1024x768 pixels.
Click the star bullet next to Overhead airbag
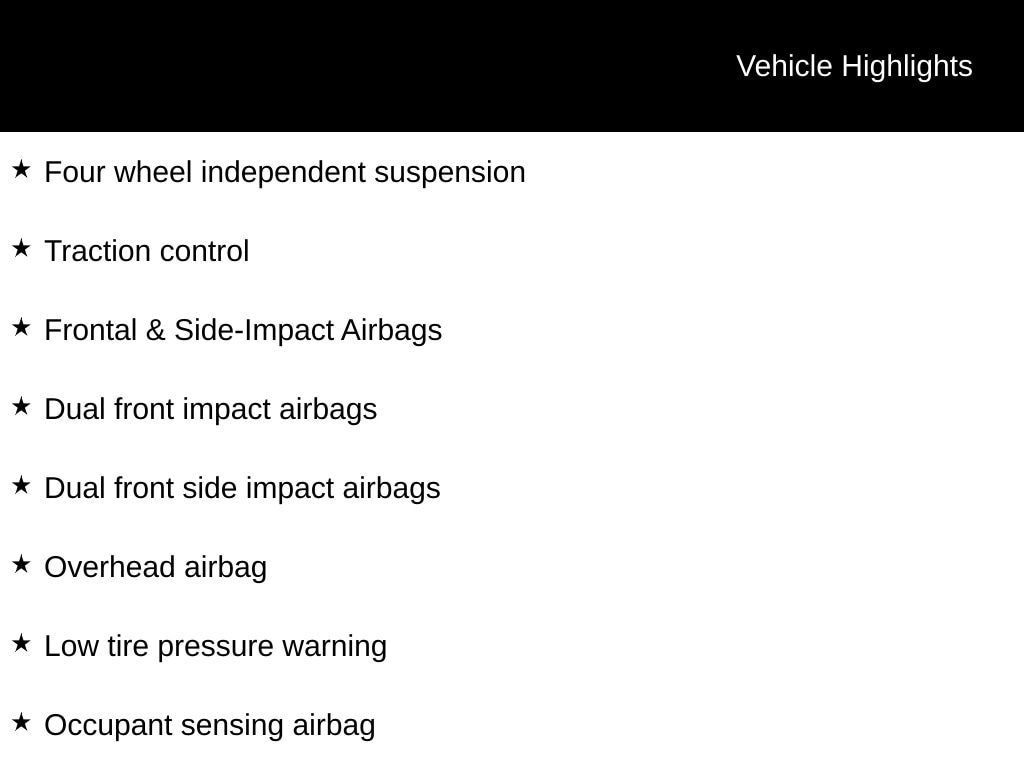pos(21,565)
